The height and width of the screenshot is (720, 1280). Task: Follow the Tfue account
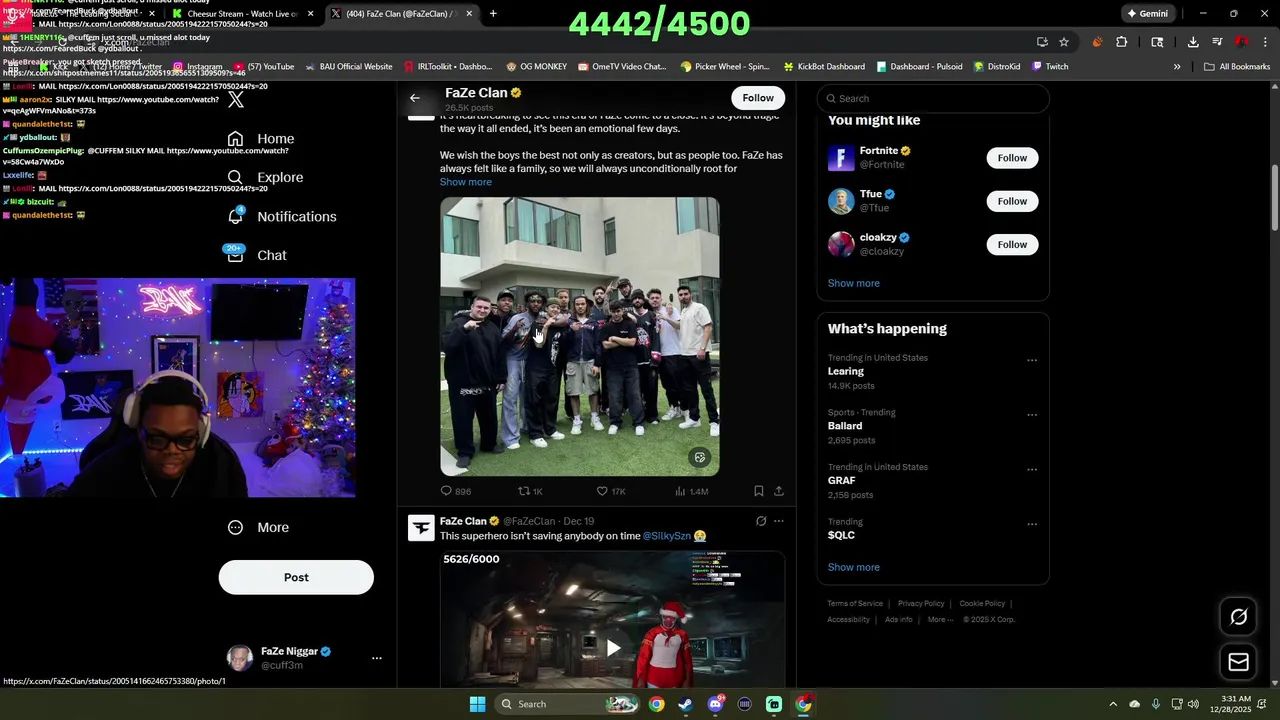(1012, 201)
